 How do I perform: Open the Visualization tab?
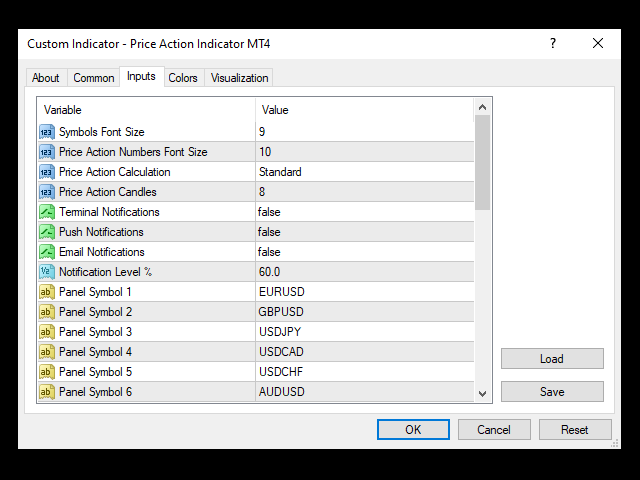coord(239,78)
